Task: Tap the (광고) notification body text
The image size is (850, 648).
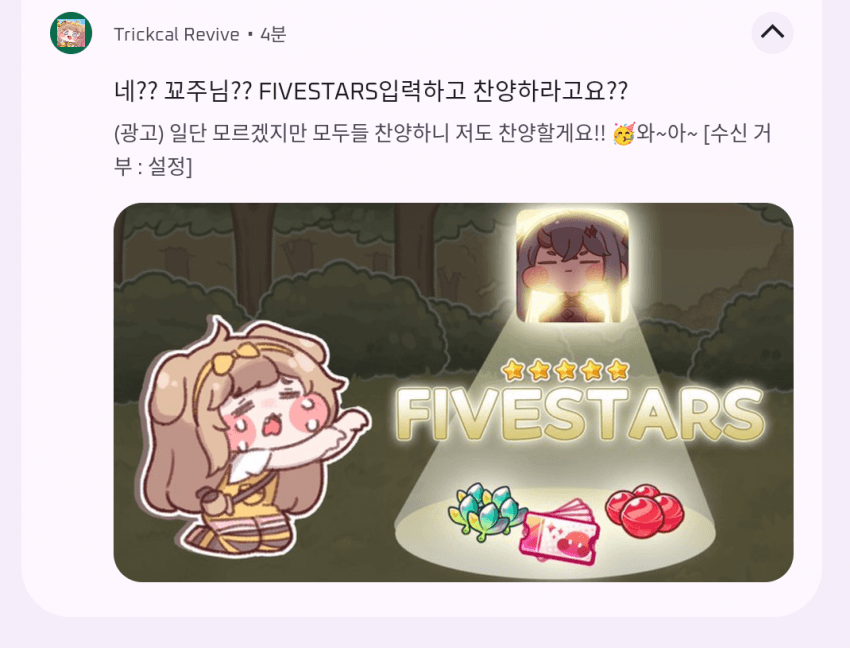Action: (442, 149)
